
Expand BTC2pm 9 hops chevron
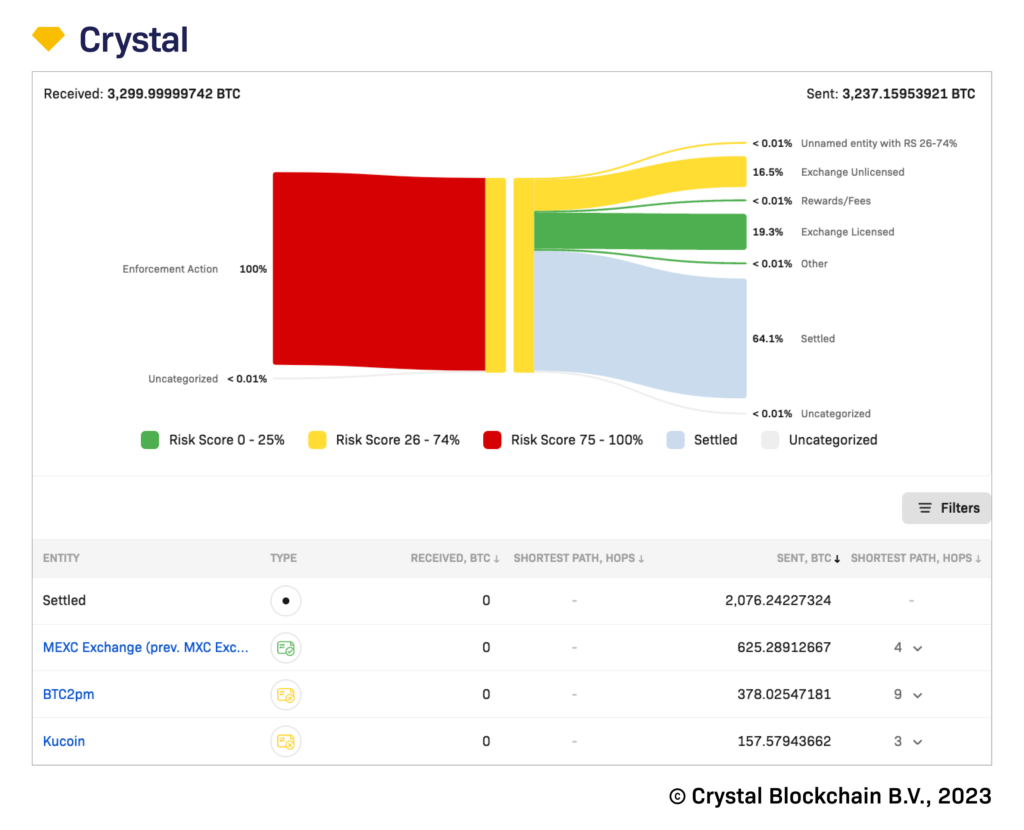[918, 695]
